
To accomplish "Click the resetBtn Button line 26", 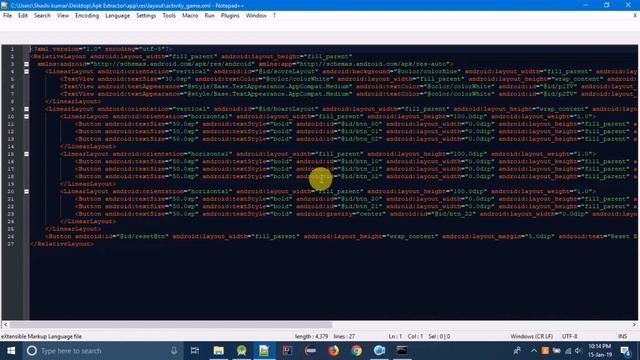I will coord(341,236).
